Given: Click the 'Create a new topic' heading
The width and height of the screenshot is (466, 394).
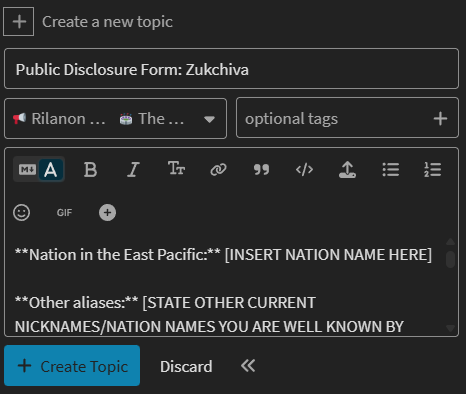Looking at the screenshot, I should pos(107,22).
